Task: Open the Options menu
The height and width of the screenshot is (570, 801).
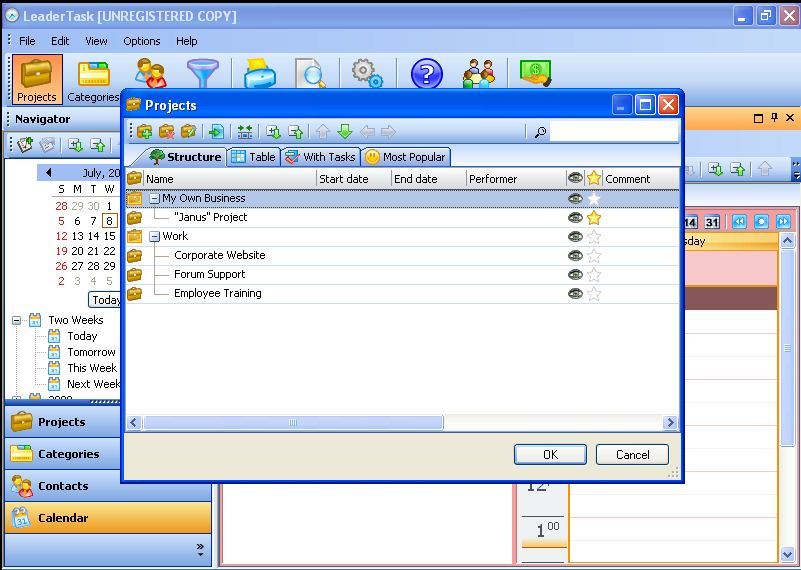Action: click(x=142, y=41)
